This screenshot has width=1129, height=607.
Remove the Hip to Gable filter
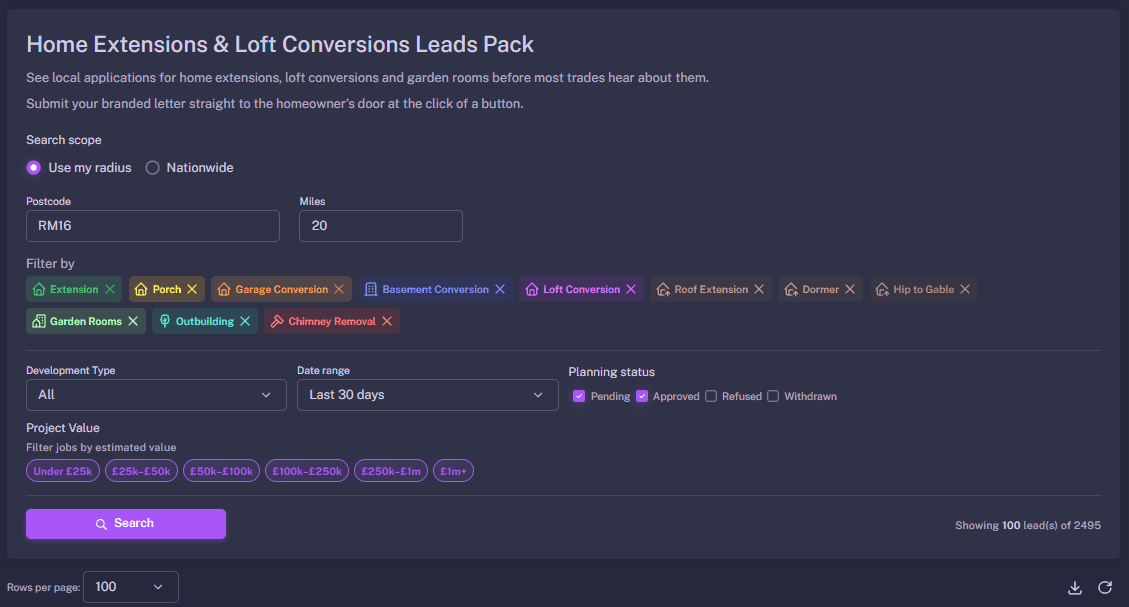[x=964, y=288]
